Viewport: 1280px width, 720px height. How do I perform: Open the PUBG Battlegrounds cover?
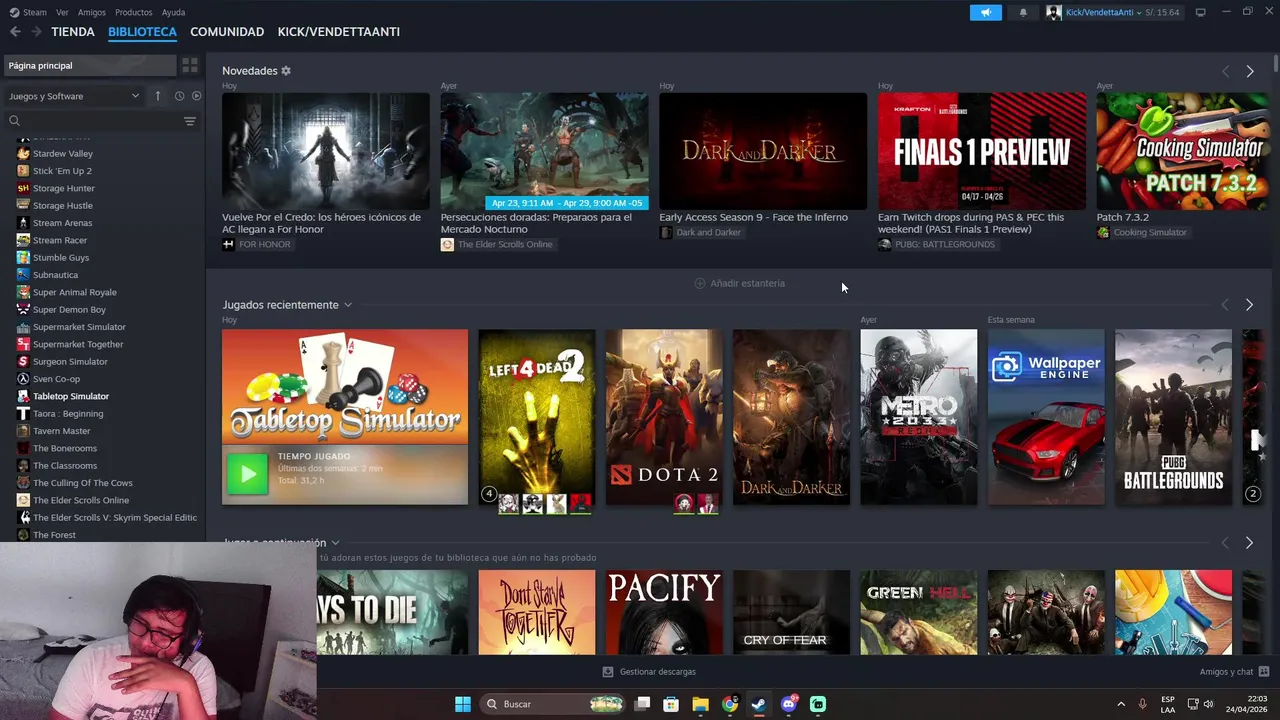pos(1173,417)
